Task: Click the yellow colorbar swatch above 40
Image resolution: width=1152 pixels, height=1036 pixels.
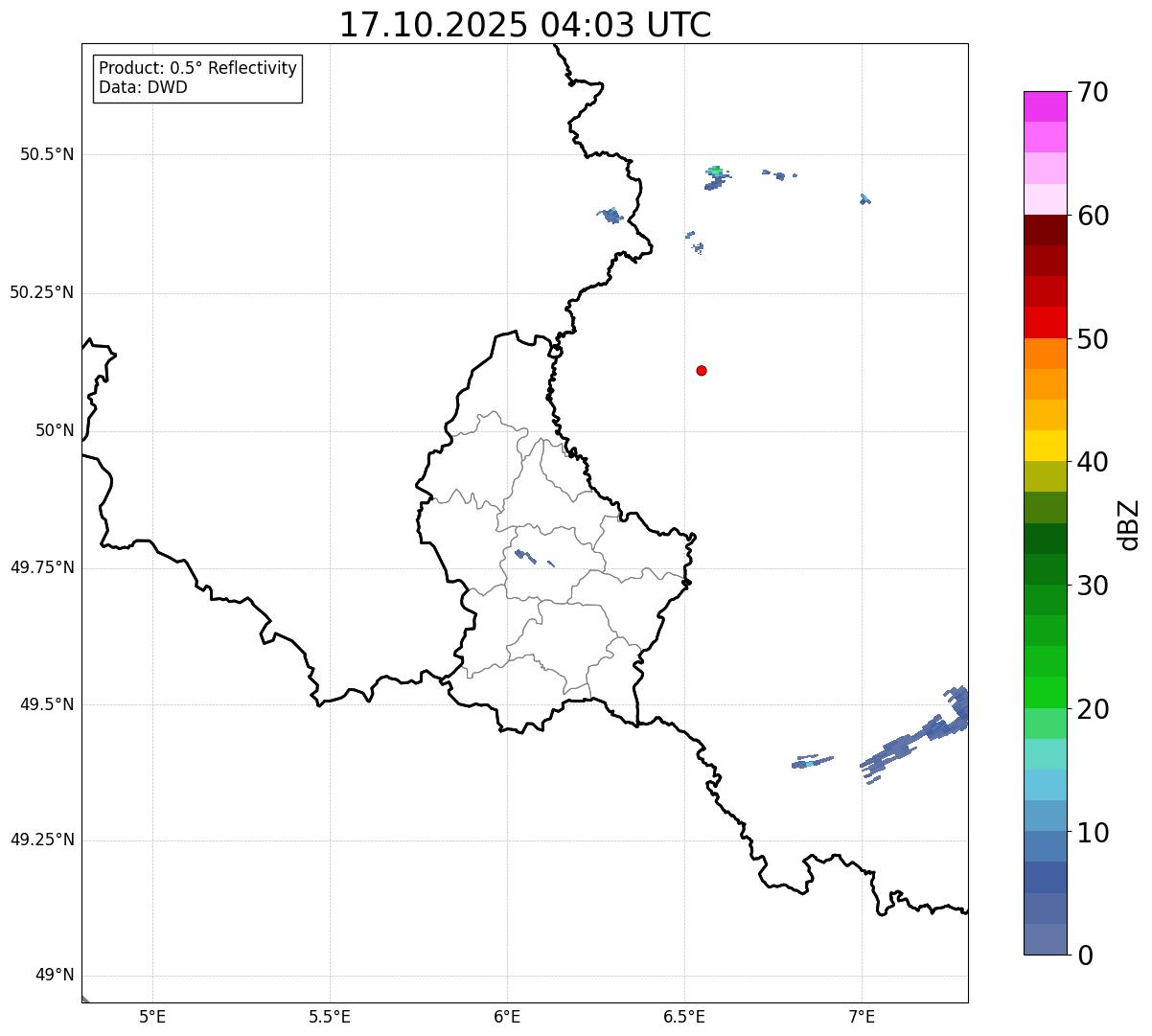Action: 1045,446
